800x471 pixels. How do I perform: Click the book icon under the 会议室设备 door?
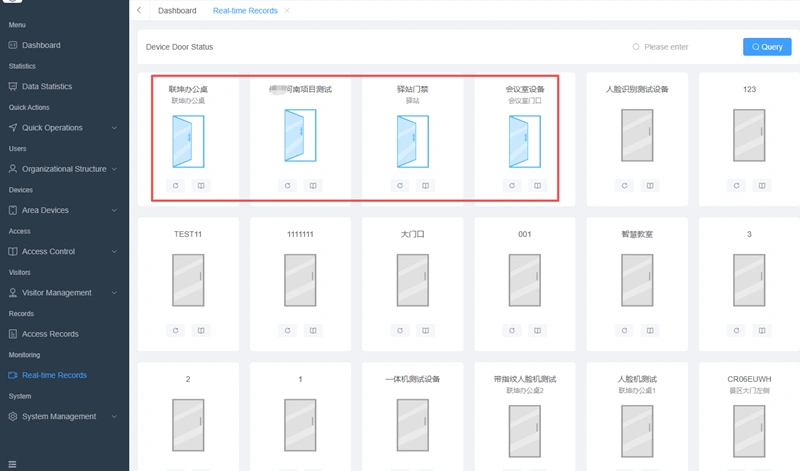coord(538,186)
